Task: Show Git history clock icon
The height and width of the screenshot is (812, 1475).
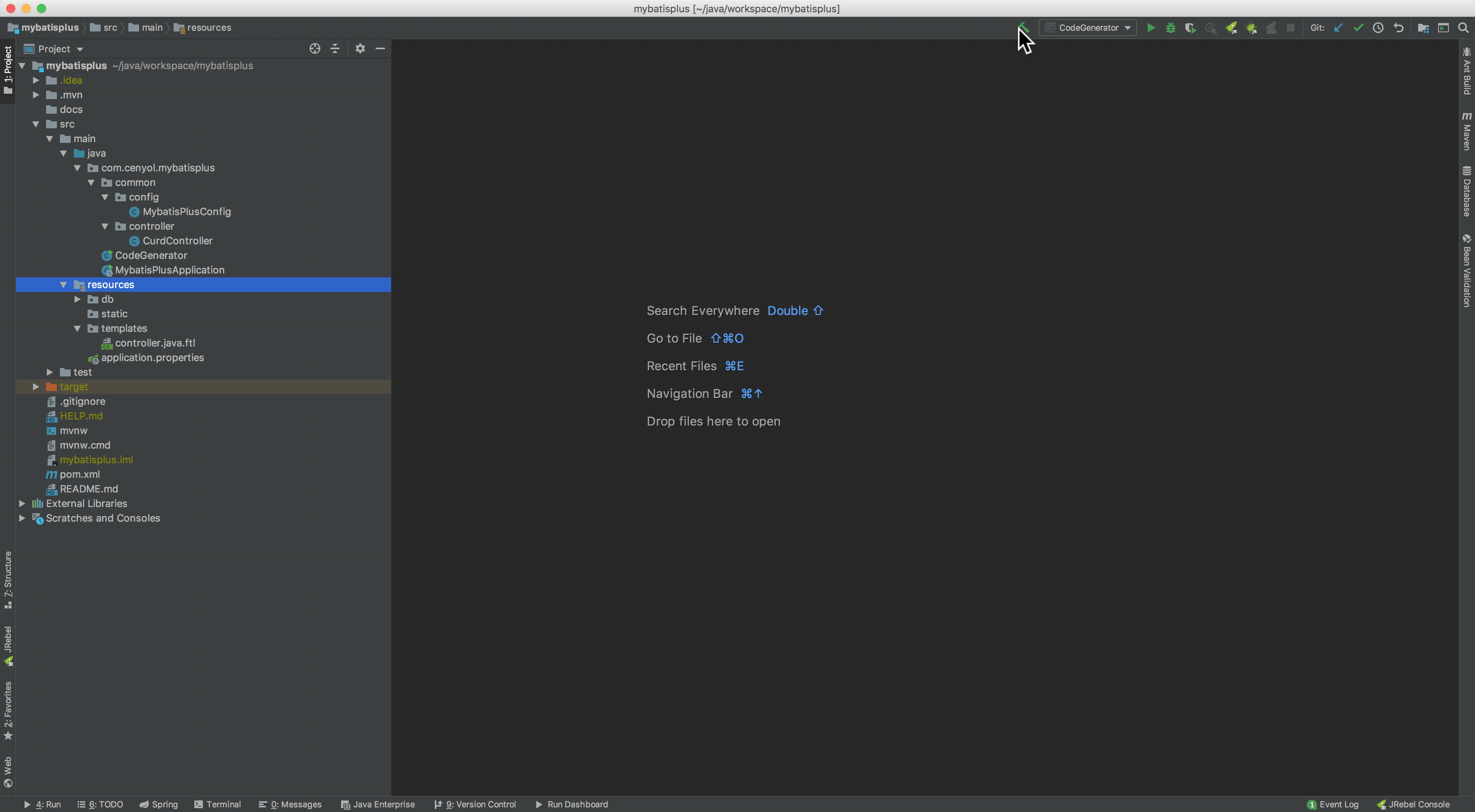Action: pos(1378,28)
